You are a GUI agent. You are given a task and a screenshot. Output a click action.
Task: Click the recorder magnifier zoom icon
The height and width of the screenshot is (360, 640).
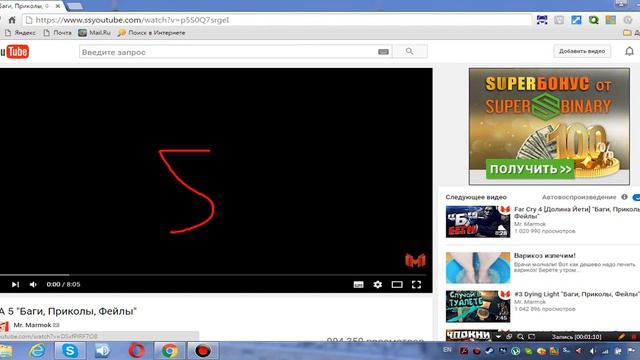pyautogui.click(x=520, y=337)
